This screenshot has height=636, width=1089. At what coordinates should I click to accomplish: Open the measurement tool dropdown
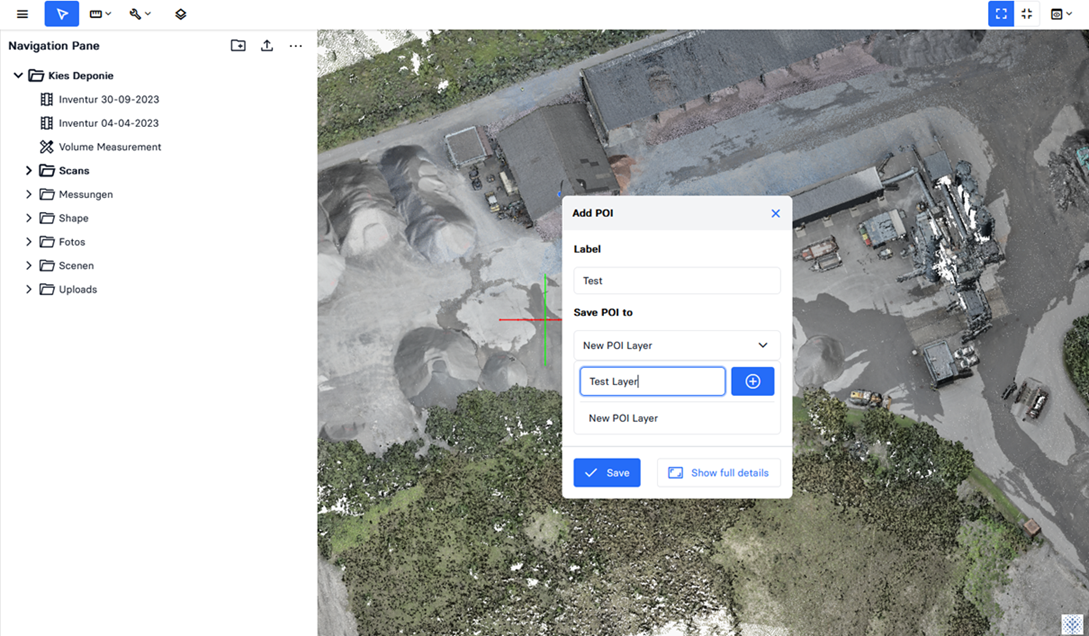click(x=100, y=14)
